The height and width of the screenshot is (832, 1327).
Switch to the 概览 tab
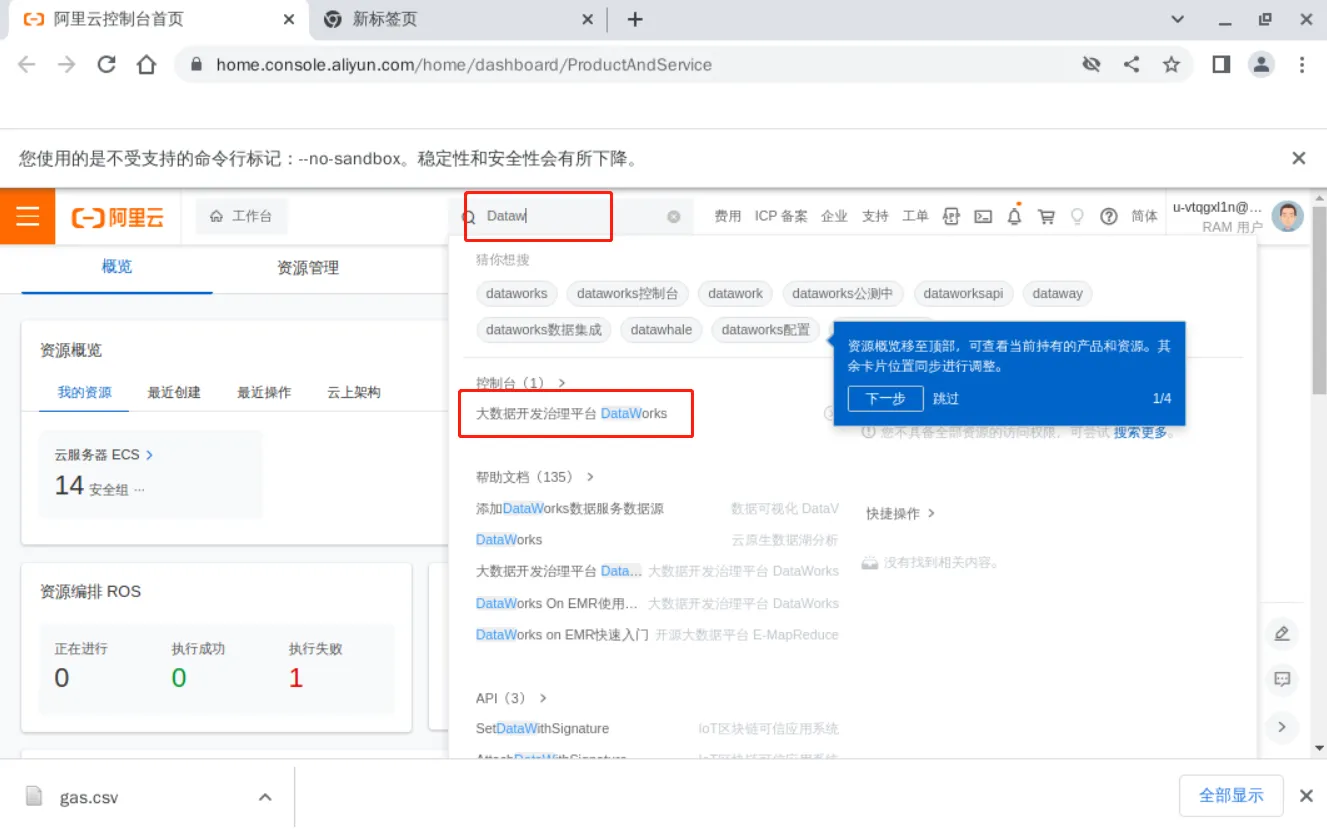[117, 267]
